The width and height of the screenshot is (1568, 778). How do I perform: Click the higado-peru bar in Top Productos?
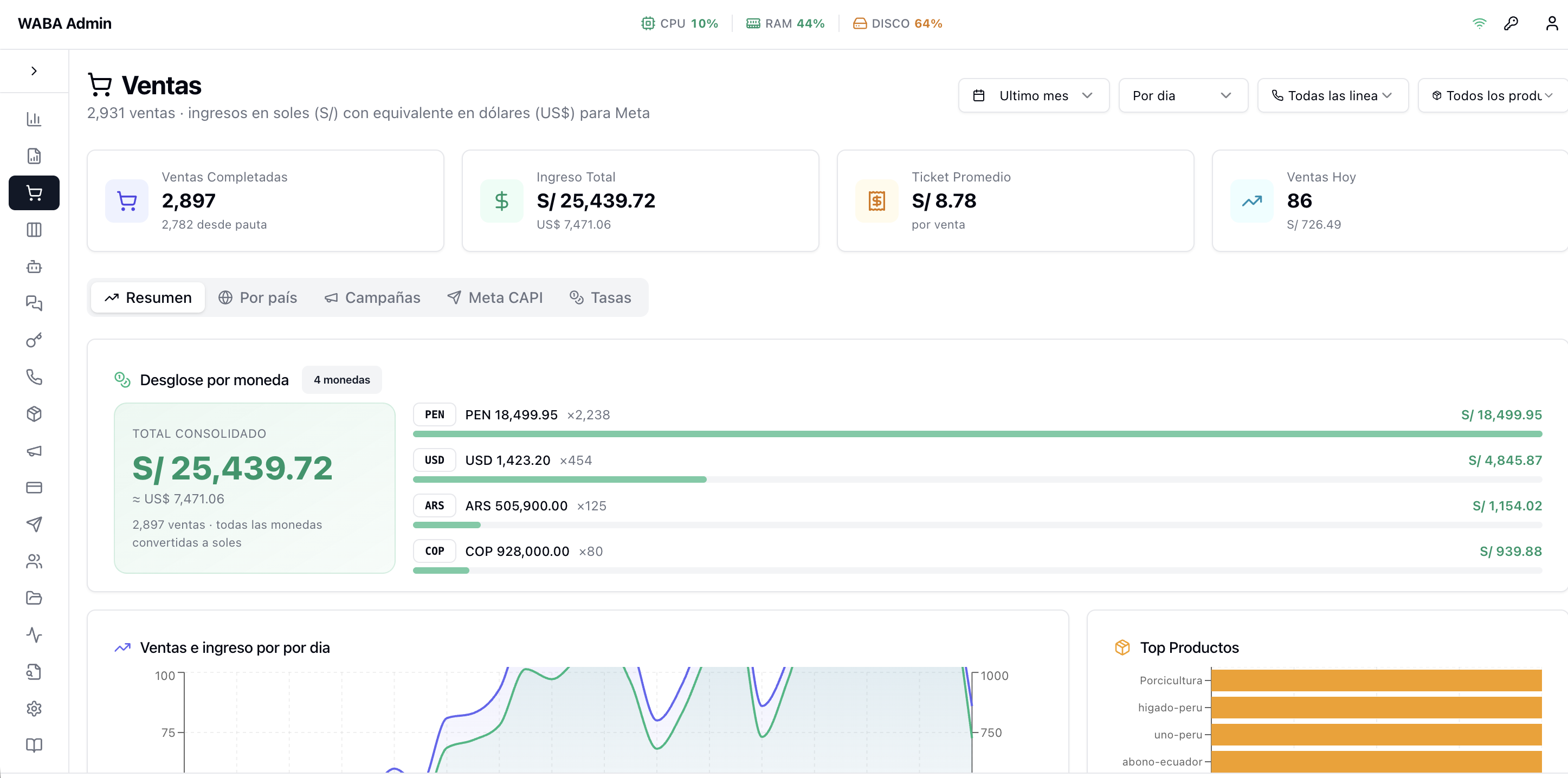(x=1376, y=708)
